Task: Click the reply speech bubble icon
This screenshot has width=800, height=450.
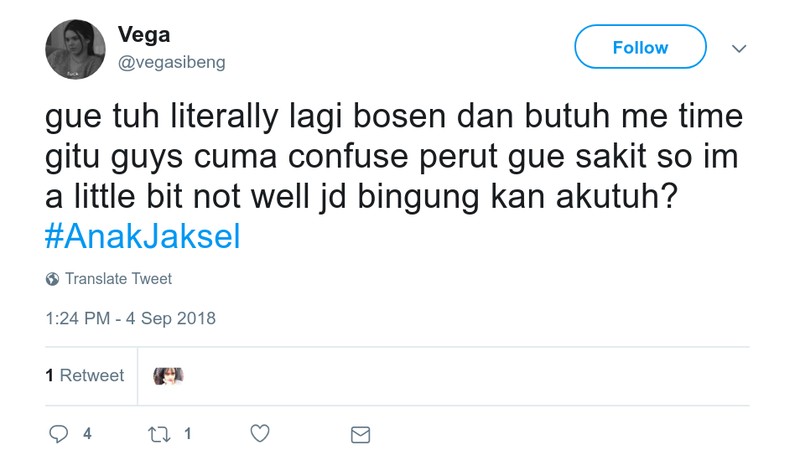Action: (x=59, y=434)
